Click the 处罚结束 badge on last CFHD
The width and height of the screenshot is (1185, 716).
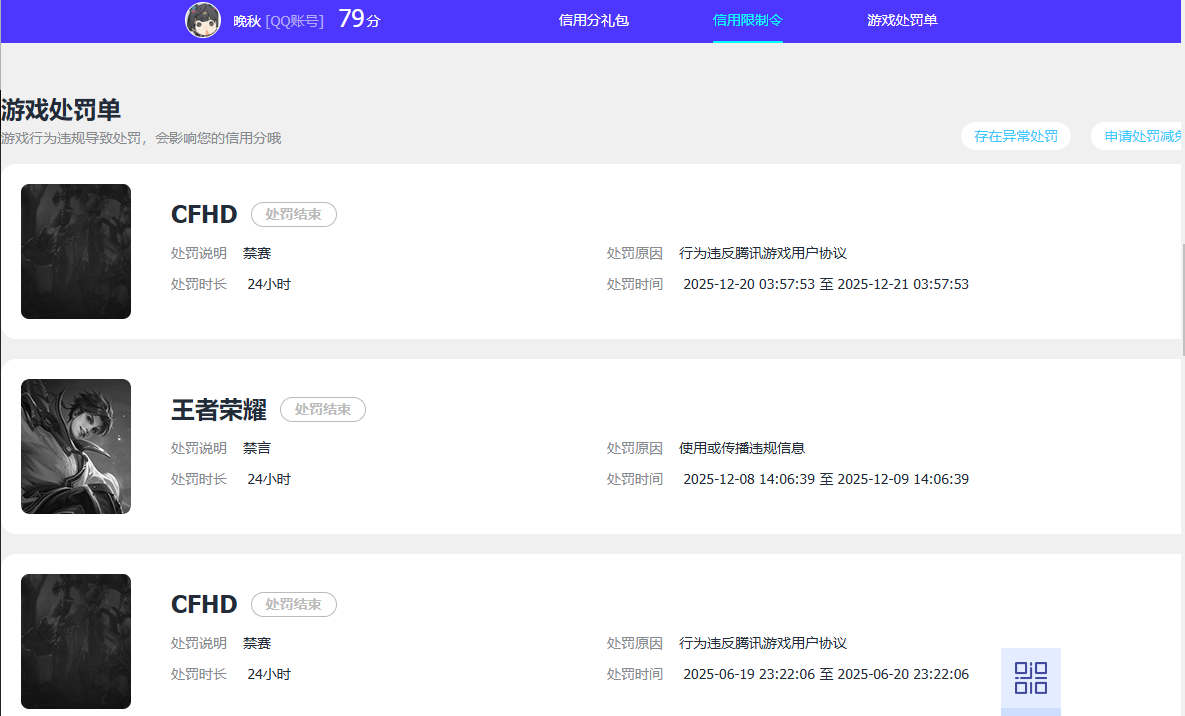[293, 605]
